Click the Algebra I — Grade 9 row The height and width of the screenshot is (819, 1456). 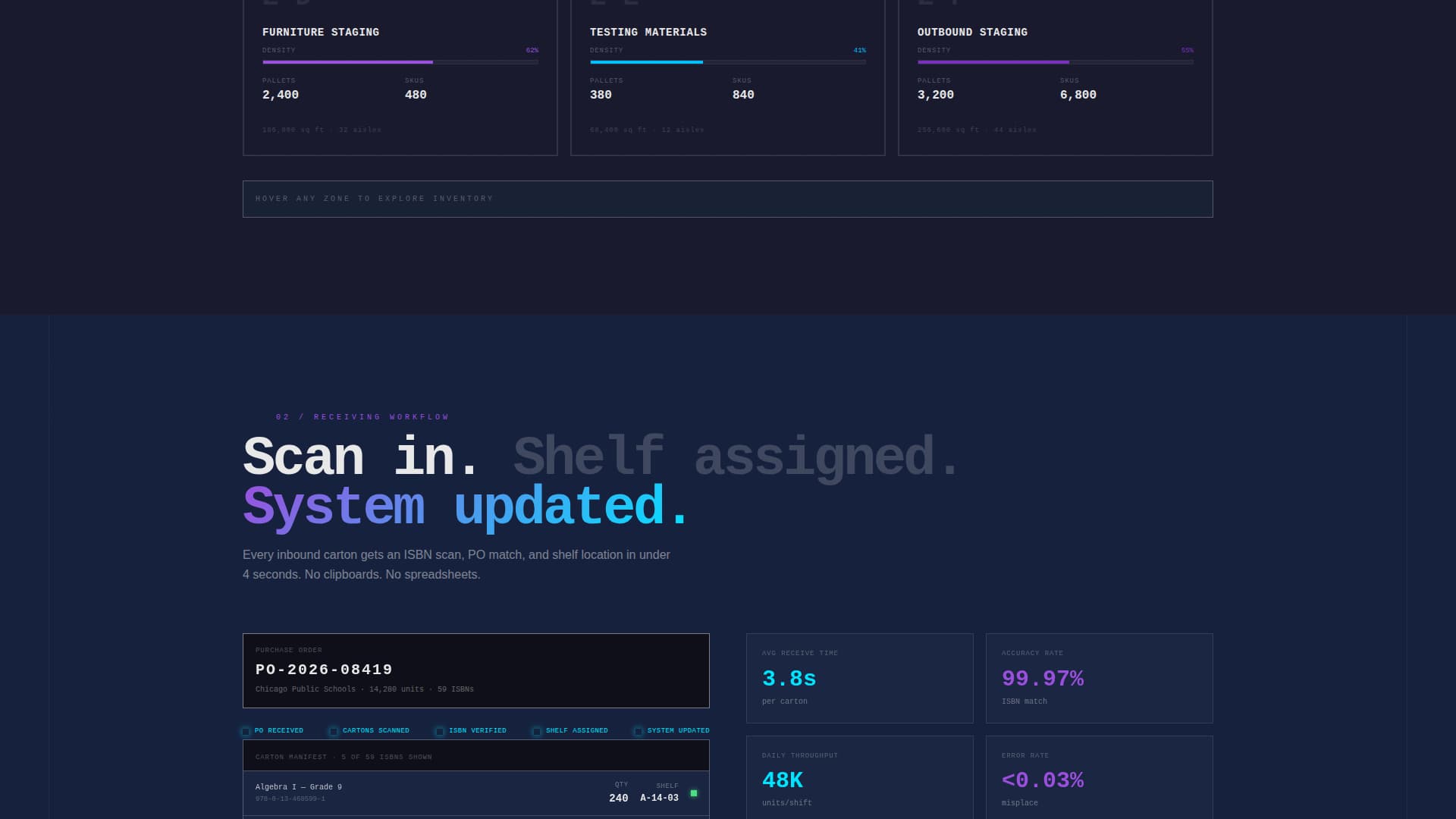pyautogui.click(x=475, y=793)
